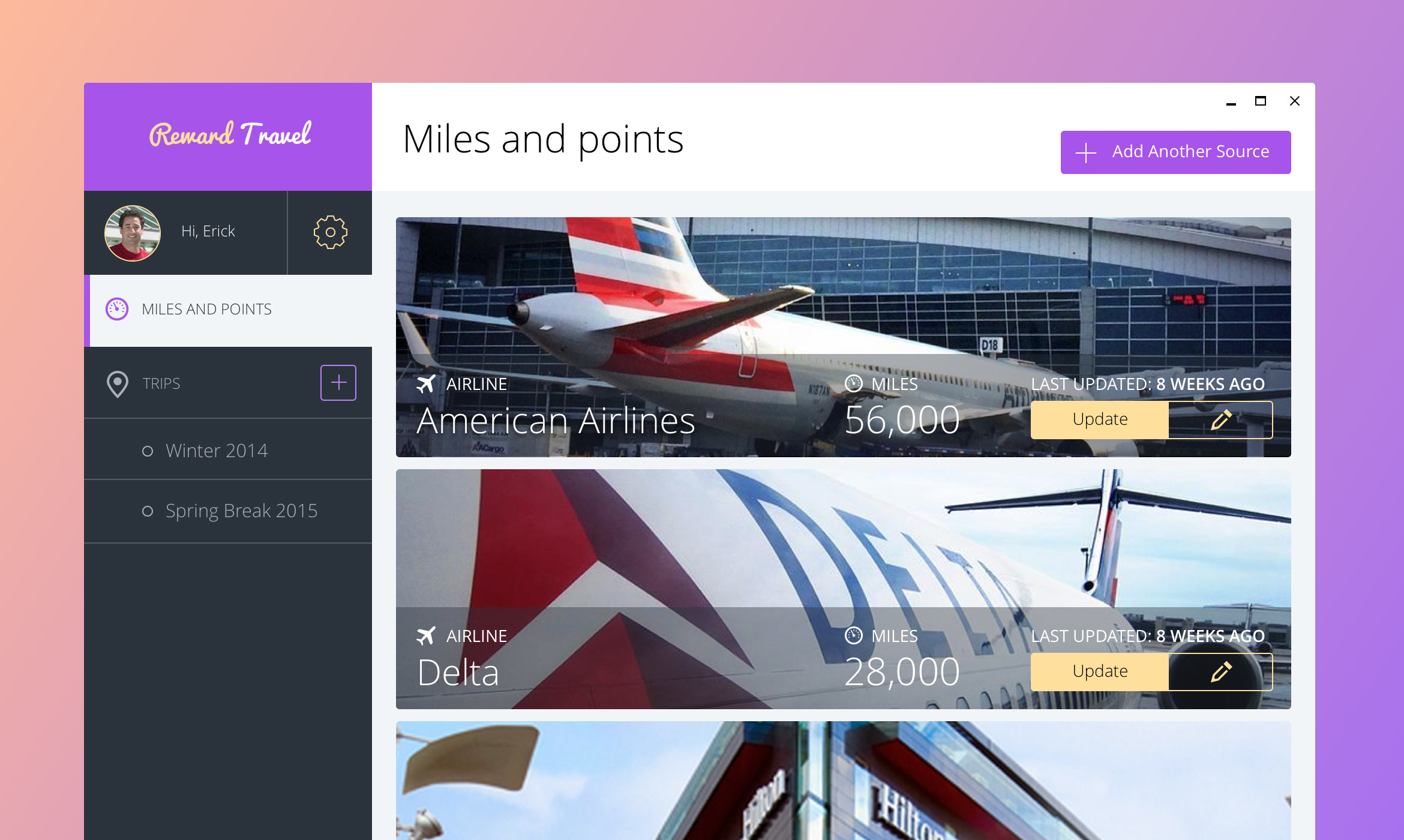Click the pencil edit icon for American Airlines
Screen dimensions: 1404x840
tap(1220, 420)
